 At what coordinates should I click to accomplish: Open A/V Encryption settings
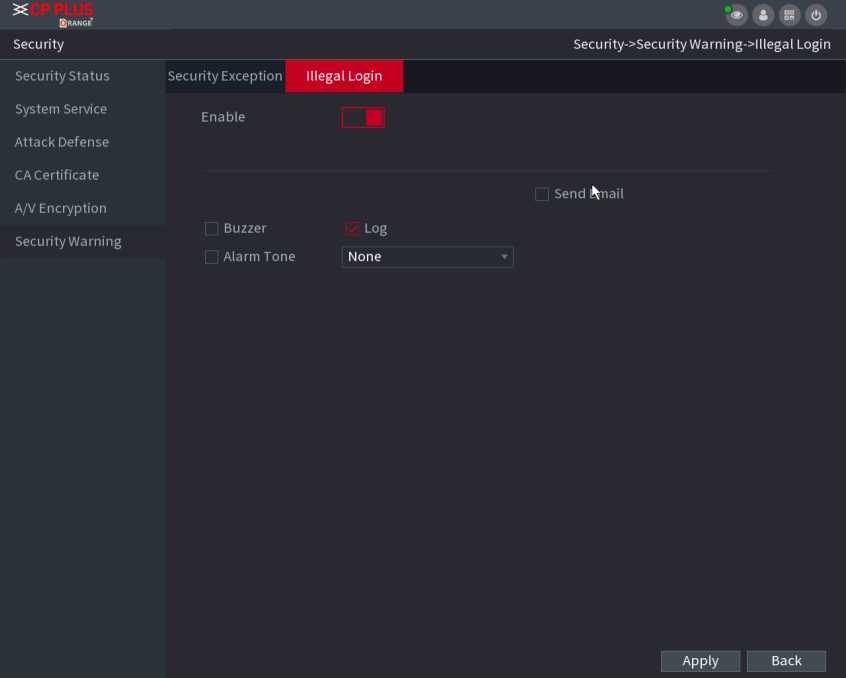[61, 208]
